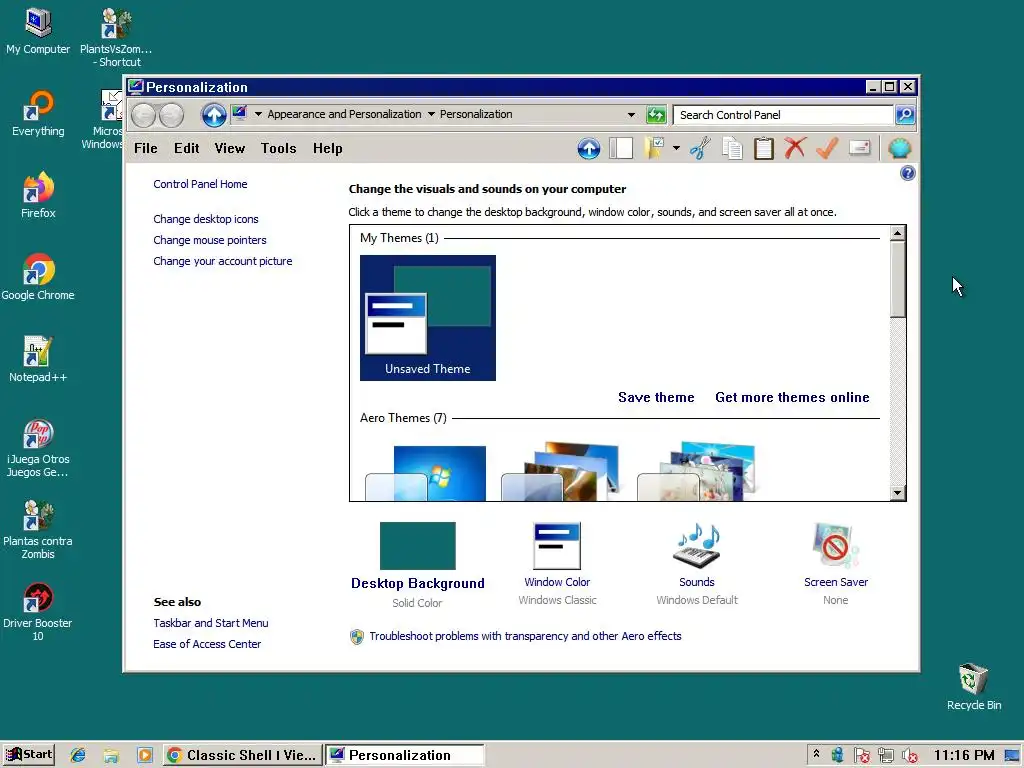Click Change mouse pointers link
Screen dimensions: 1024x768
(x=210, y=240)
